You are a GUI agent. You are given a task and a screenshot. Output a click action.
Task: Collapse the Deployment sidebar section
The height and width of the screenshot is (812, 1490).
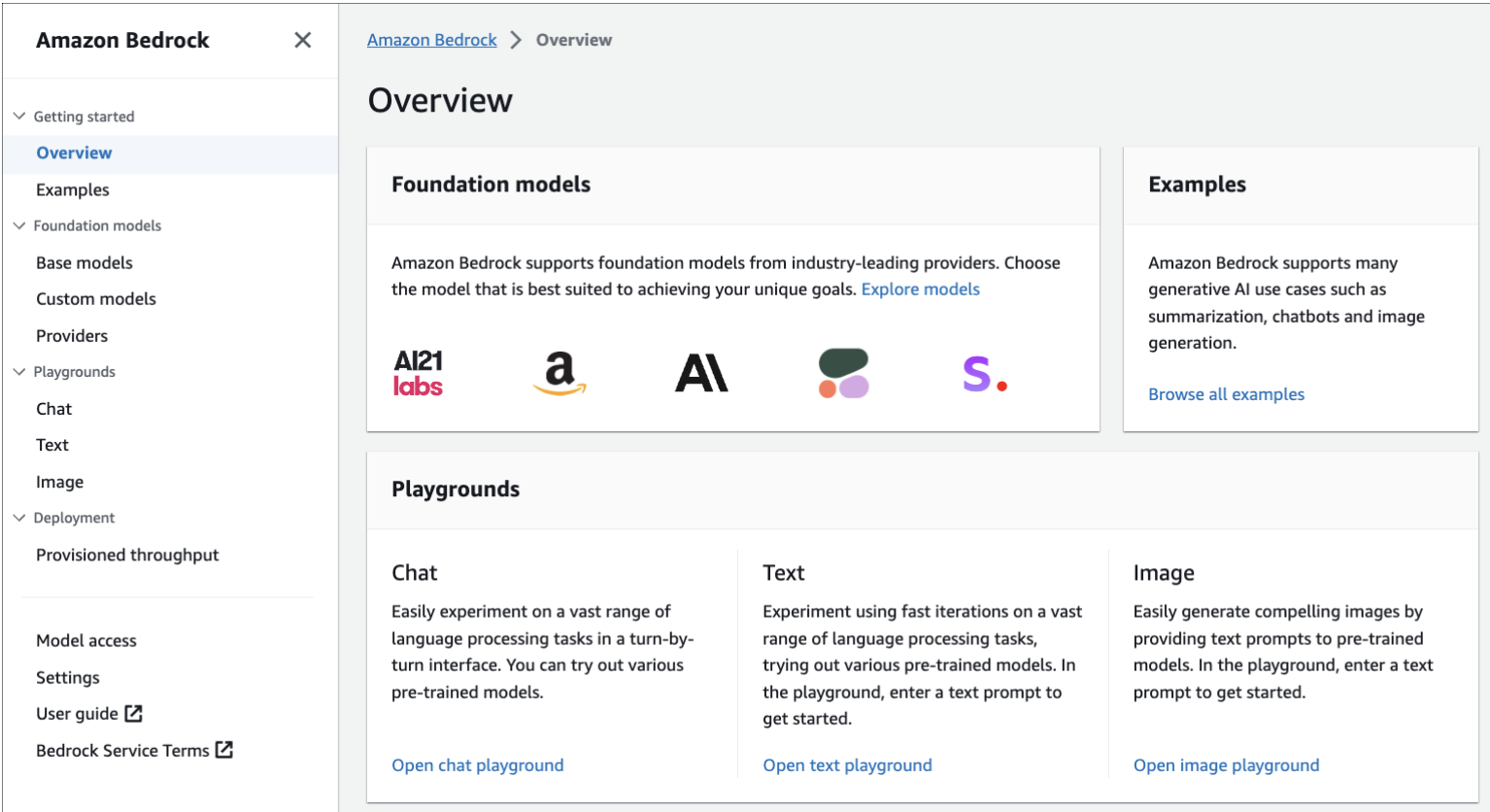coord(19,518)
